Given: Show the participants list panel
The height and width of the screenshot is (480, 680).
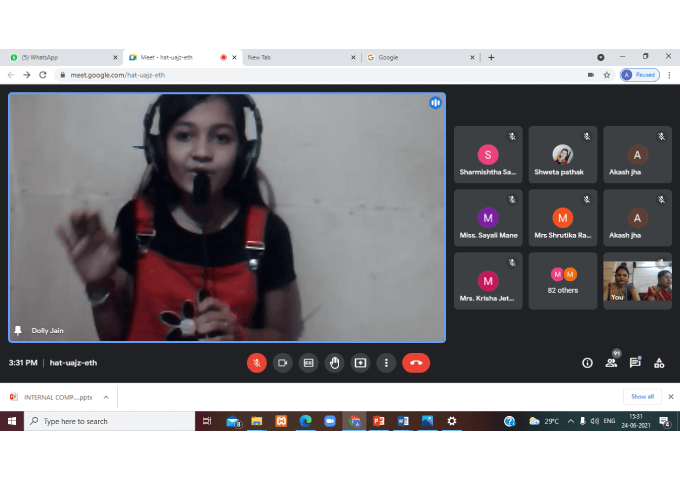Looking at the screenshot, I should tap(611, 363).
